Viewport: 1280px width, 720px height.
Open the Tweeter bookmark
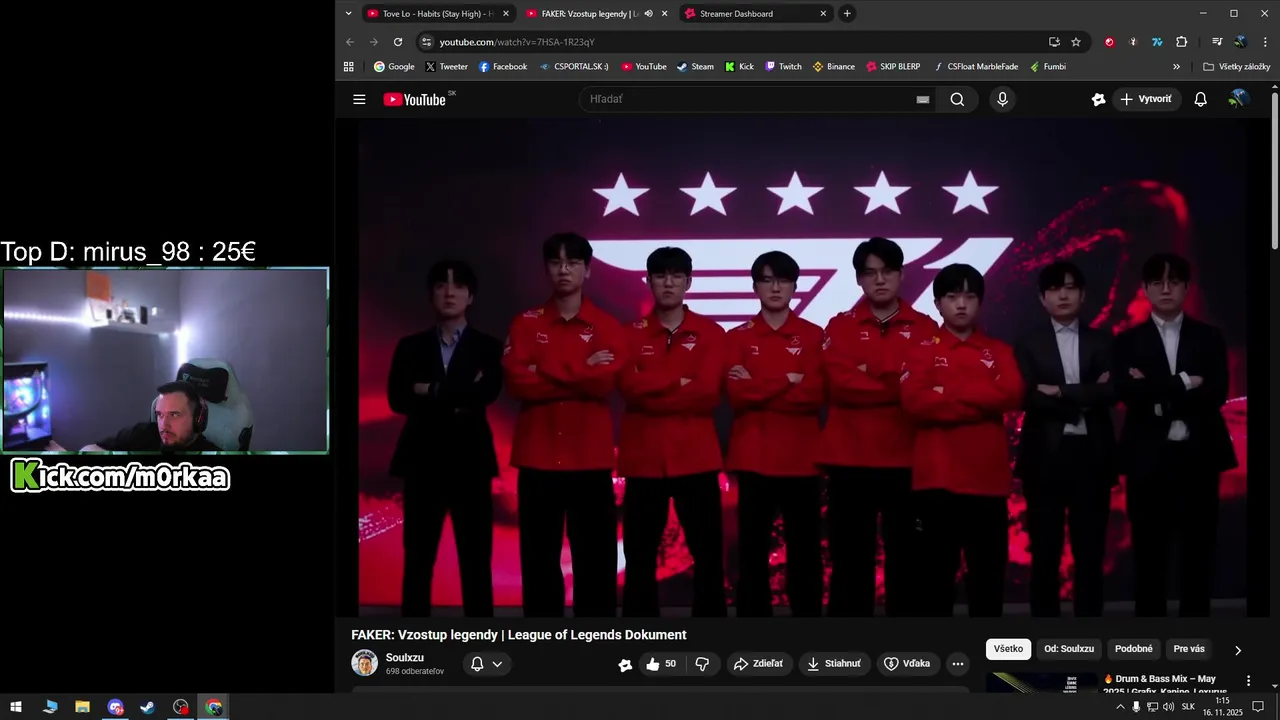[446, 67]
